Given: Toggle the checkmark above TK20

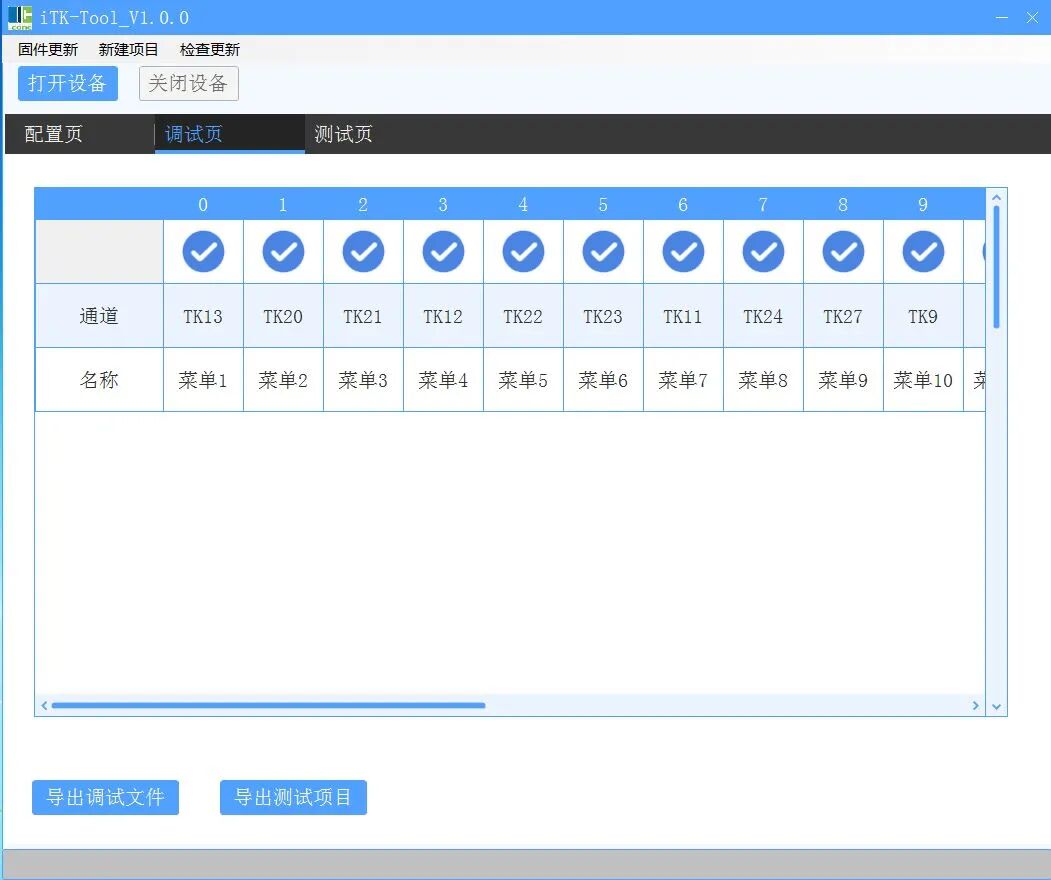Looking at the screenshot, I should point(283,251).
